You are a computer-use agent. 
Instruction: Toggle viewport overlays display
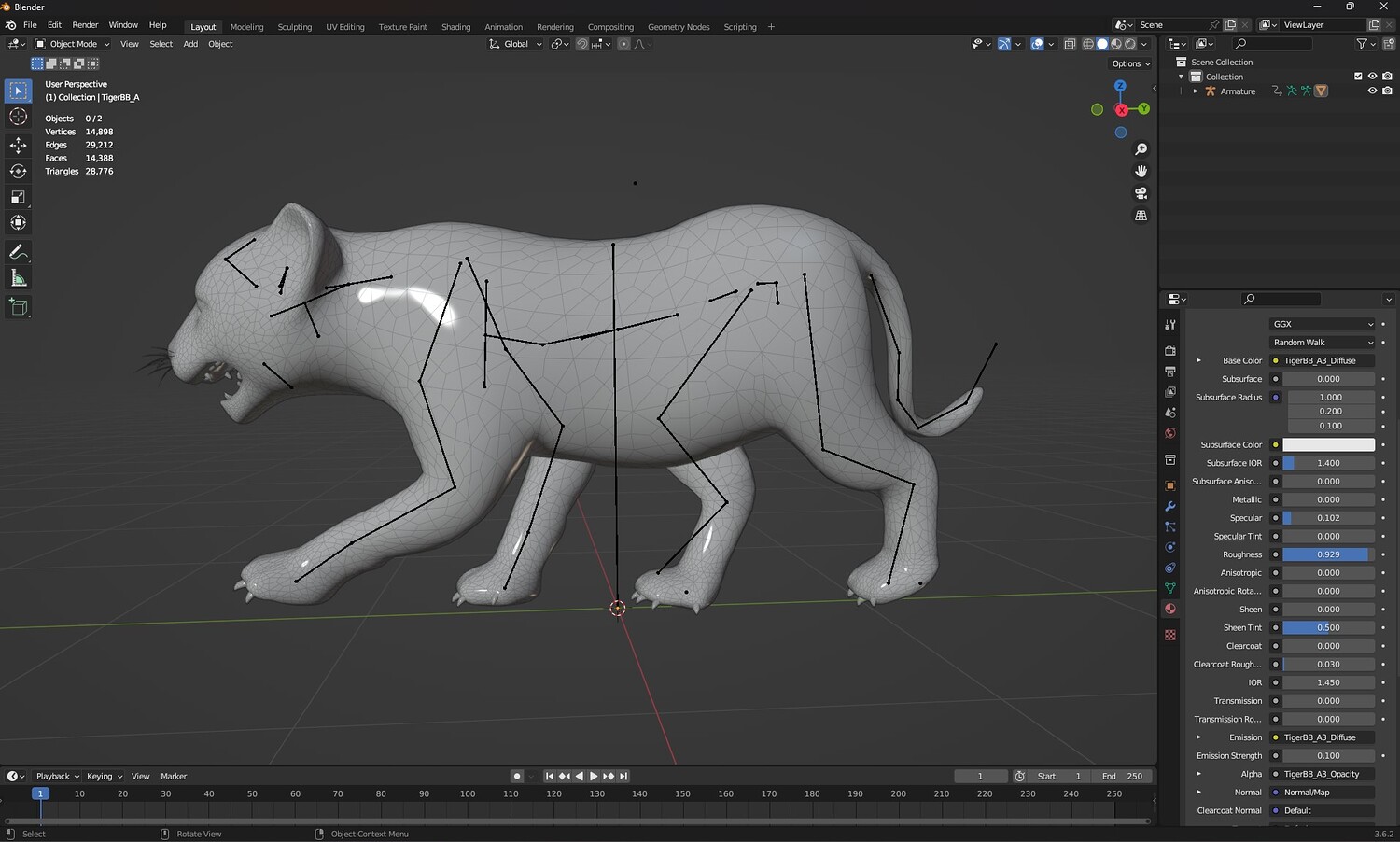1037,44
